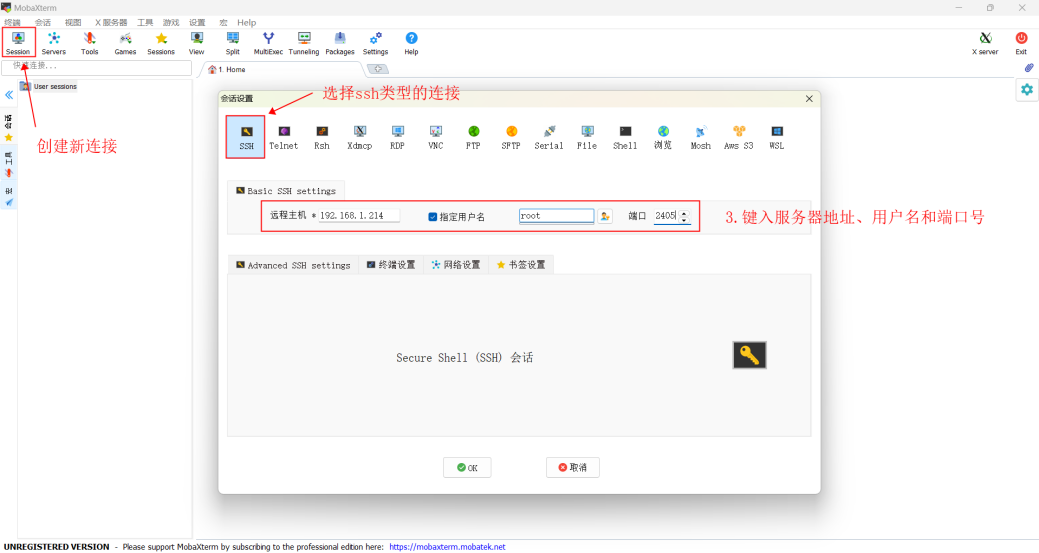Viewport: 1039px width, 553px height.
Task: Select User sessions tree item
Action: [49, 87]
